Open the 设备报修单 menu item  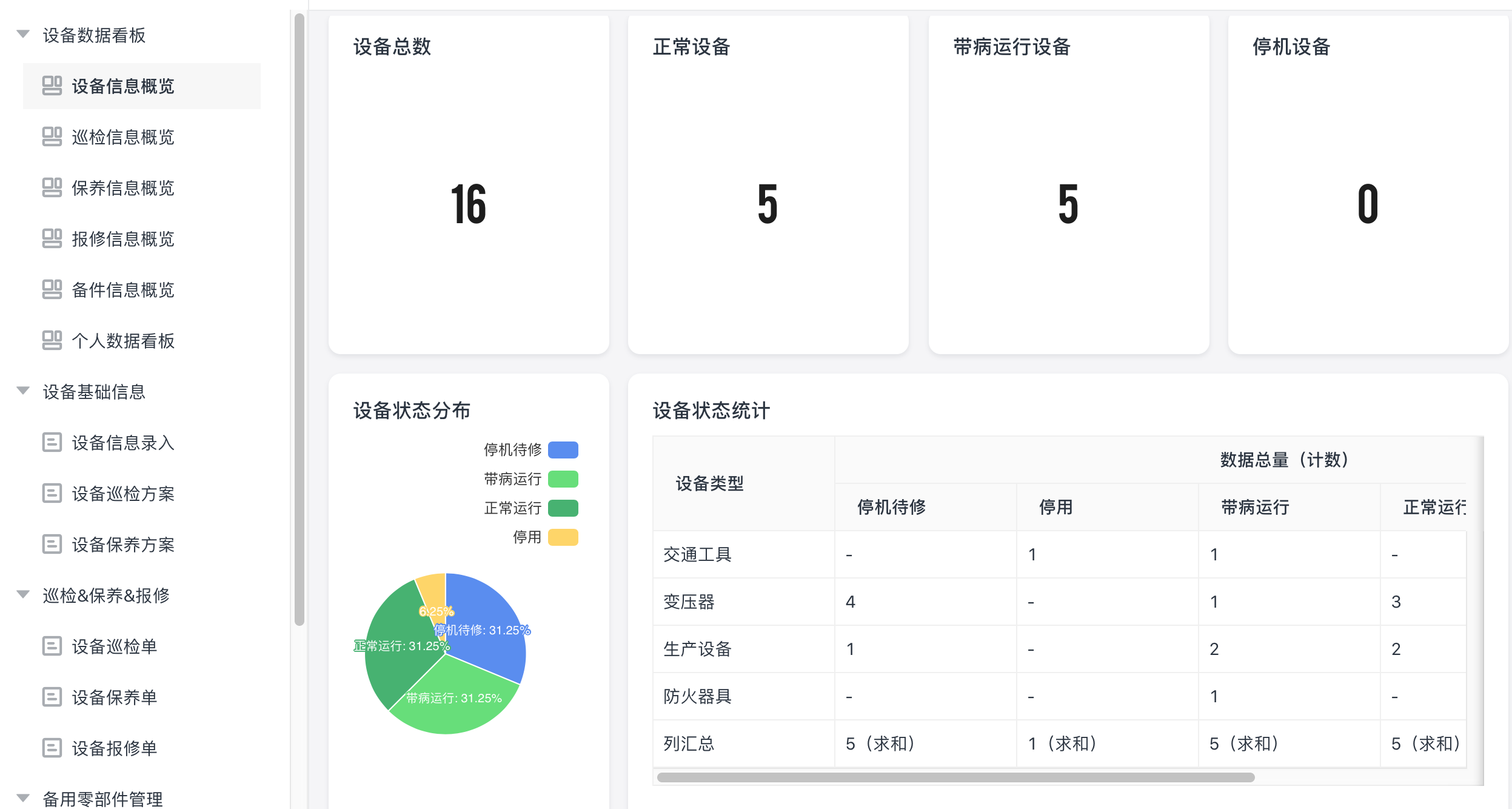pyautogui.click(x=114, y=748)
